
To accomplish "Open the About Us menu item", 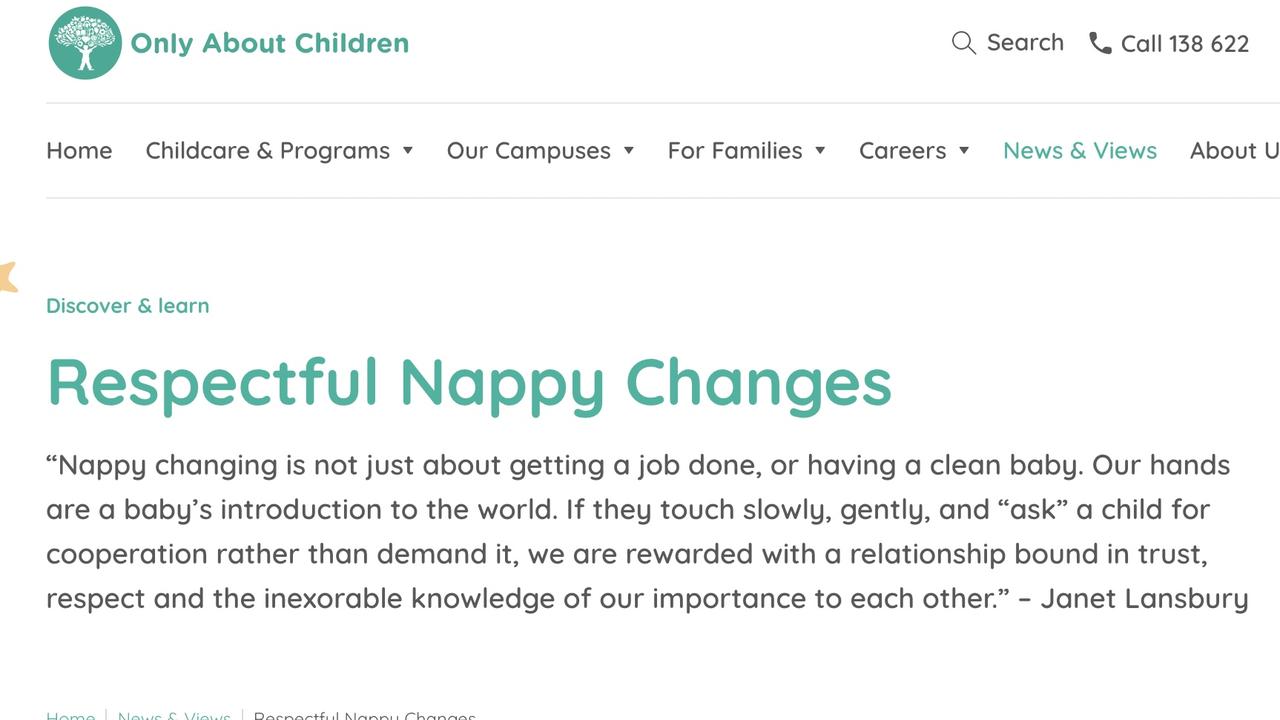I will click(1234, 151).
